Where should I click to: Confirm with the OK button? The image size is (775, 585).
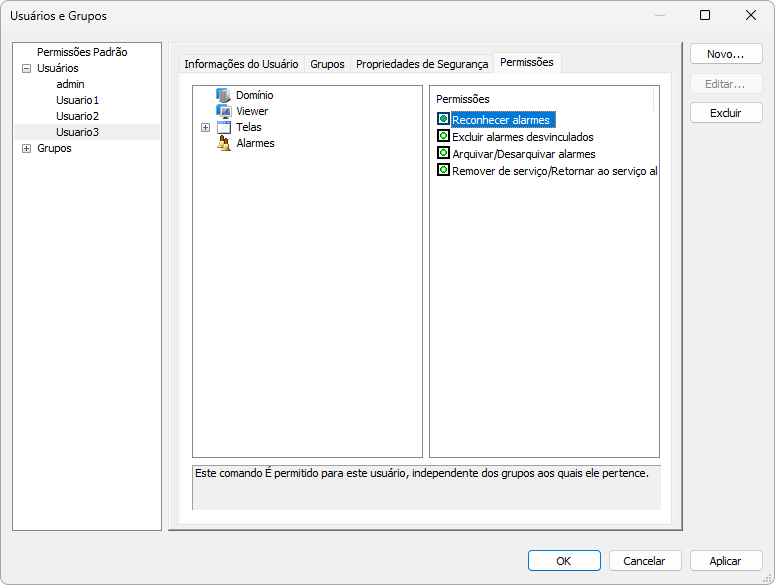[x=564, y=561]
